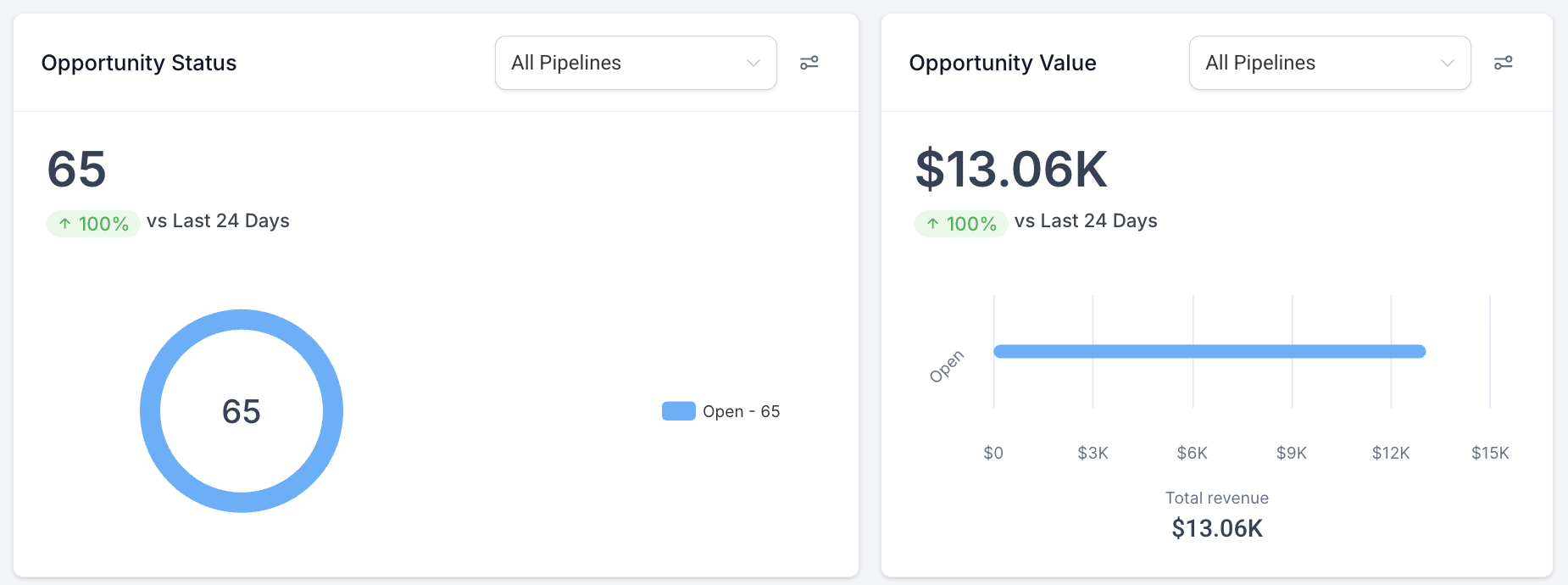
Task: Click the 65 value inside the donut chart
Action: 242,410
